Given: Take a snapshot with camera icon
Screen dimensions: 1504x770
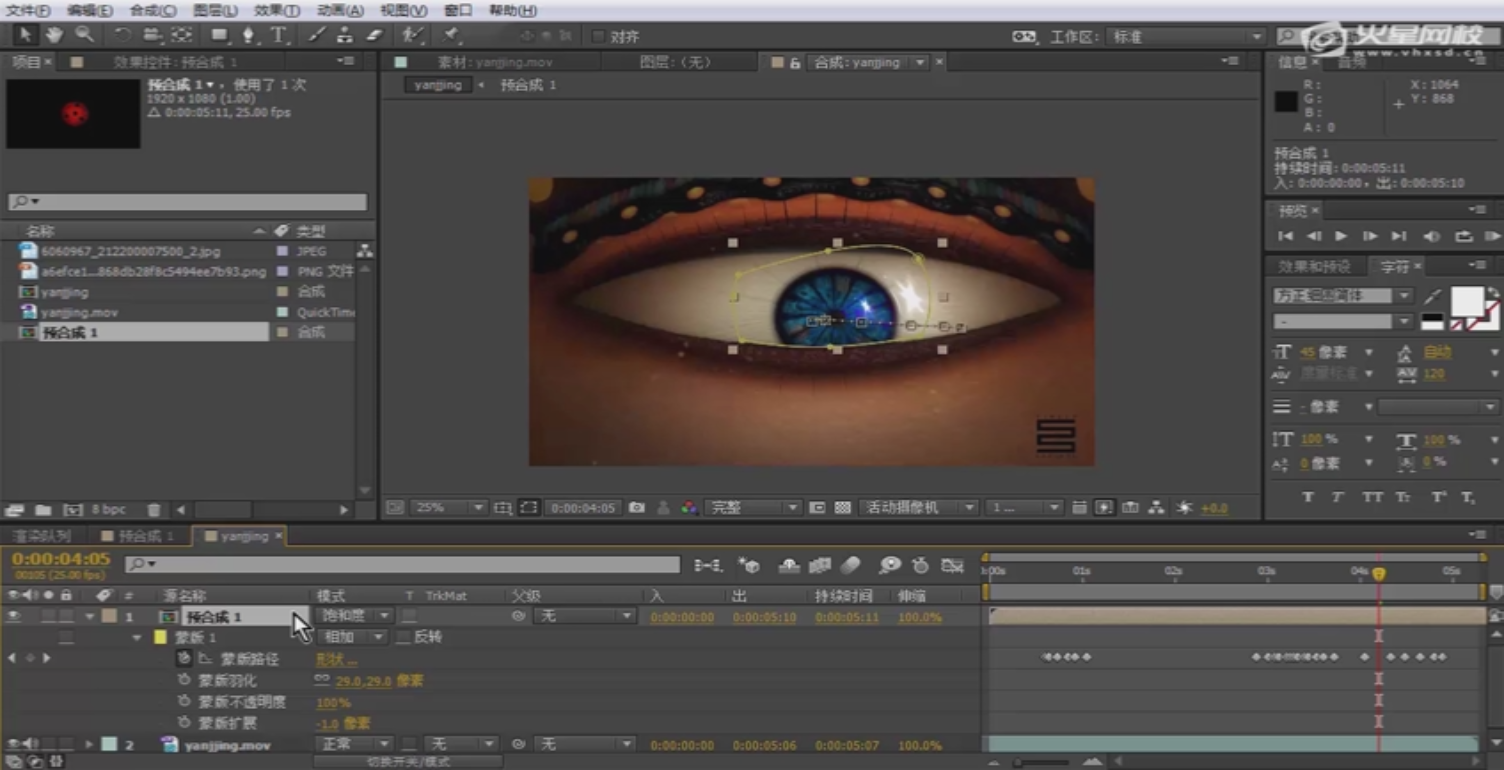Looking at the screenshot, I should [x=636, y=508].
